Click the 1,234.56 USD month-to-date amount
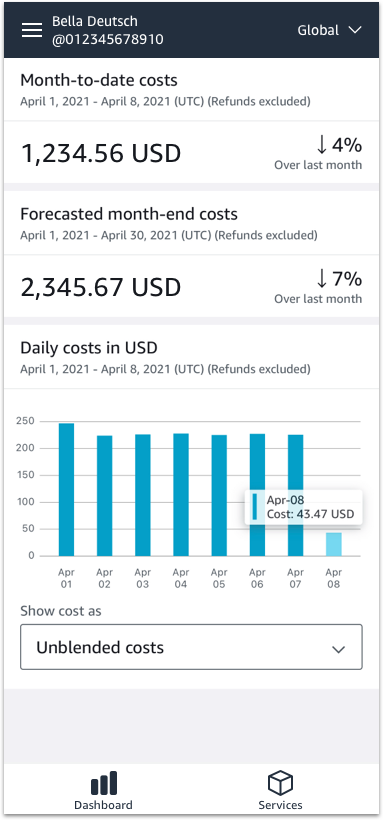383x820 pixels. point(100,153)
